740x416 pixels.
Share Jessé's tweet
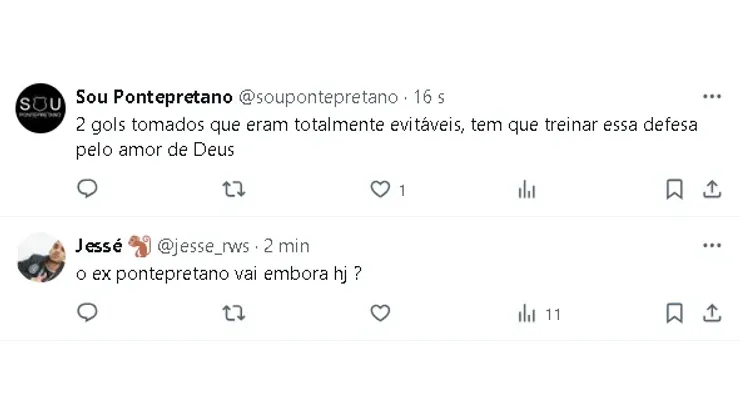[x=712, y=313]
